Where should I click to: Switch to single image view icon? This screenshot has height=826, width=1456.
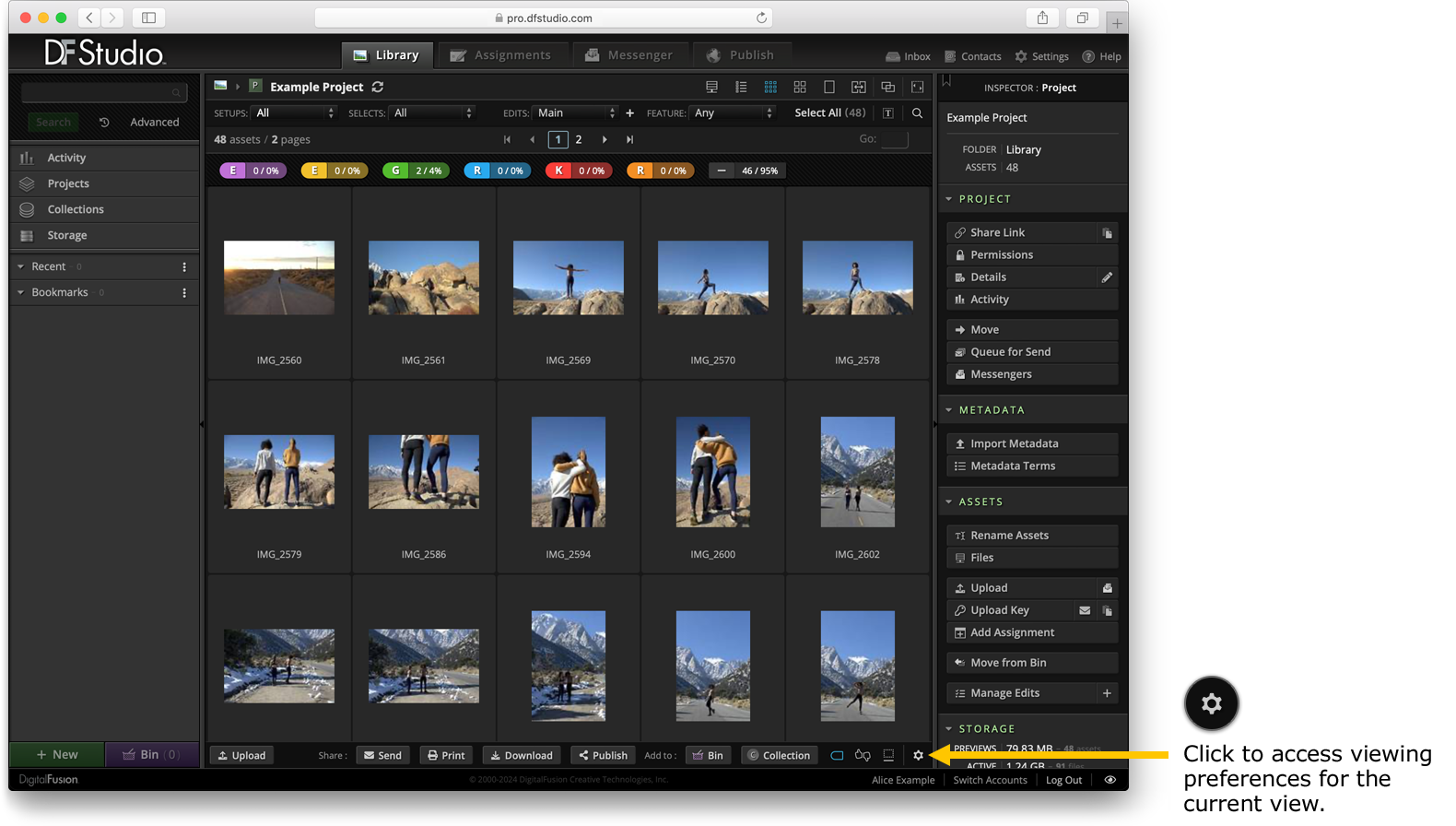tap(829, 87)
